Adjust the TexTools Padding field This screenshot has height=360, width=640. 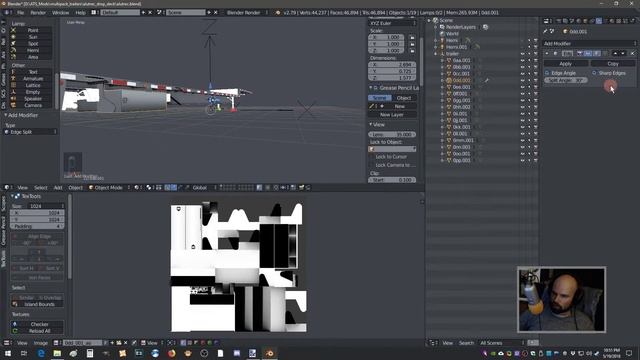[37, 226]
